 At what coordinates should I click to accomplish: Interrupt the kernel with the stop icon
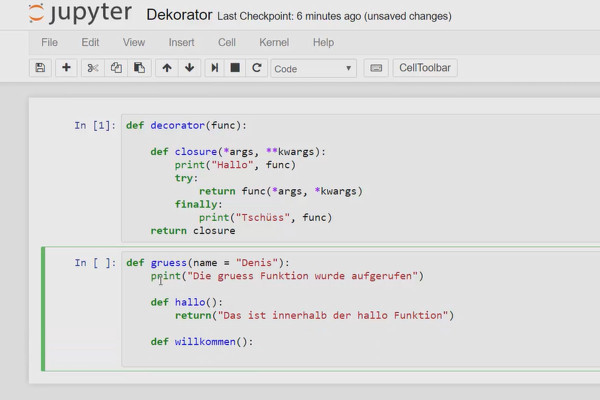click(x=235, y=68)
